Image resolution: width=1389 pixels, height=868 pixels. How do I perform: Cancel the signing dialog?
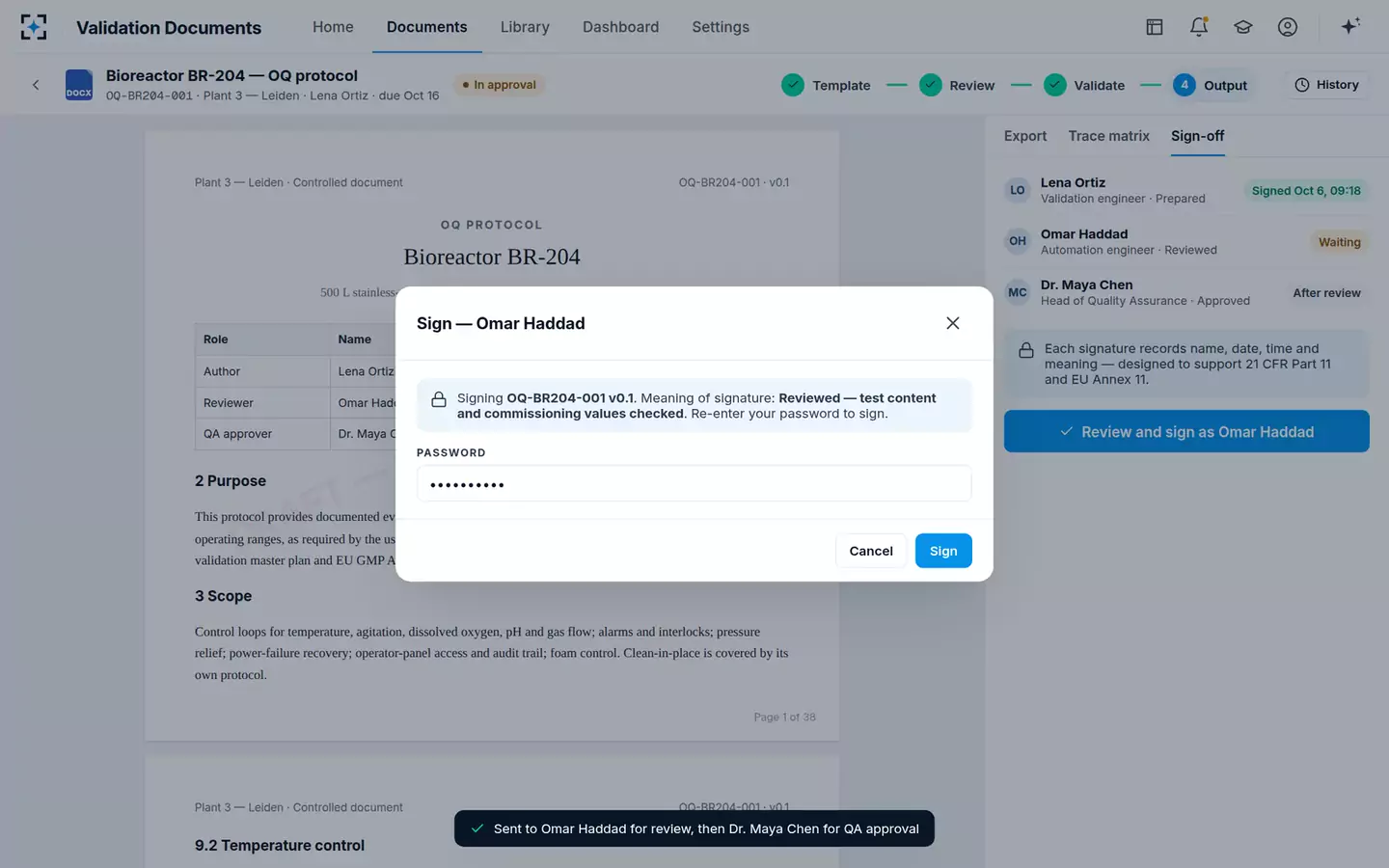[871, 551]
